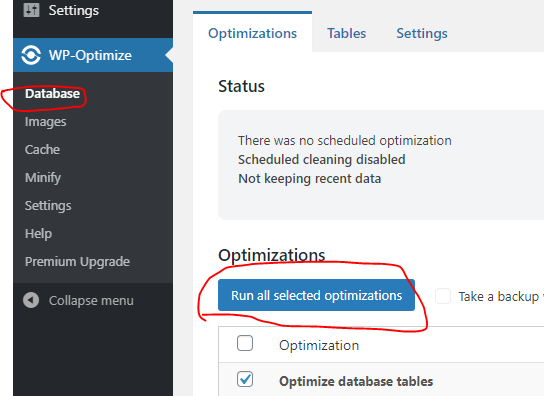Click 'Scheduled cleaning disabled' status text
Image resolution: width=544 pixels, height=396 pixels.
point(322,160)
